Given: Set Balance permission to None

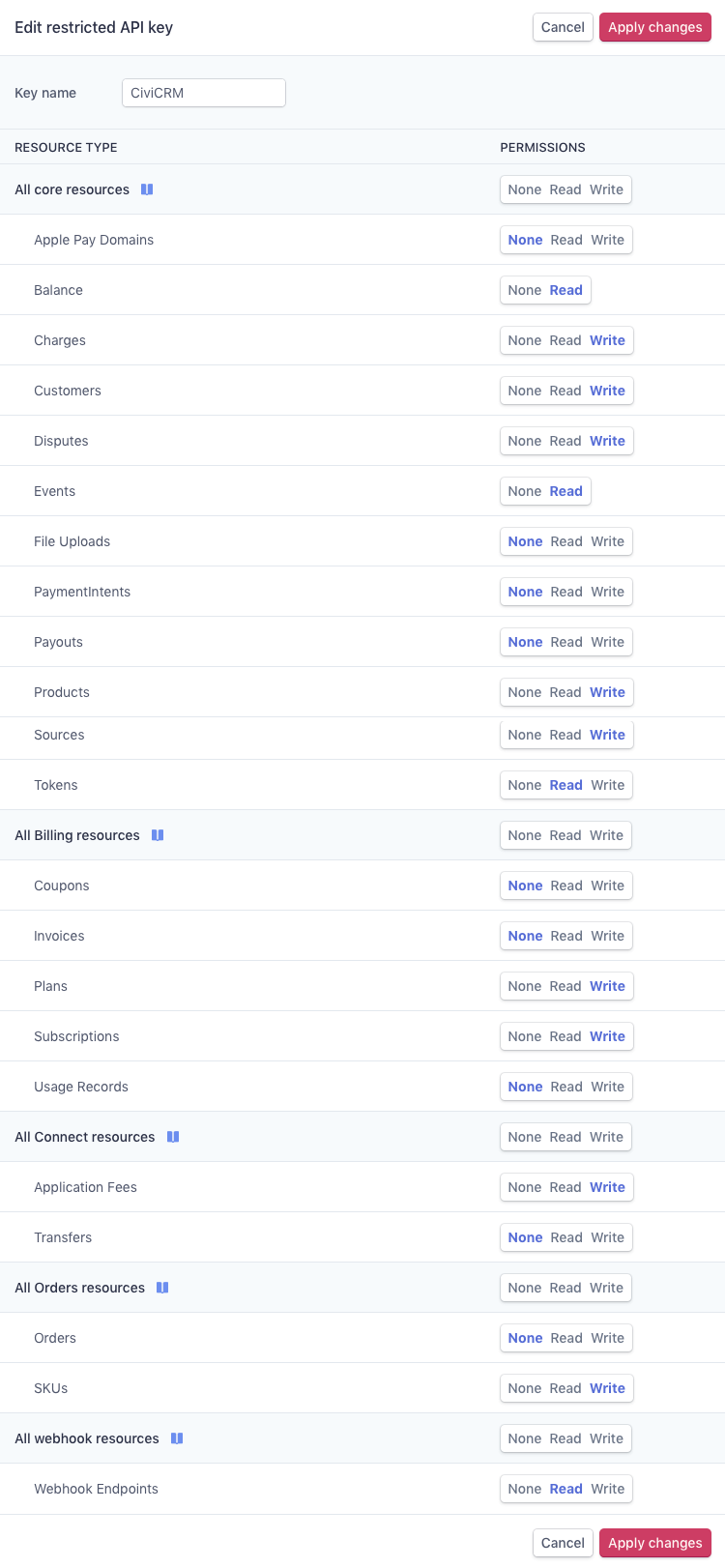Looking at the screenshot, I should [524, 290].
